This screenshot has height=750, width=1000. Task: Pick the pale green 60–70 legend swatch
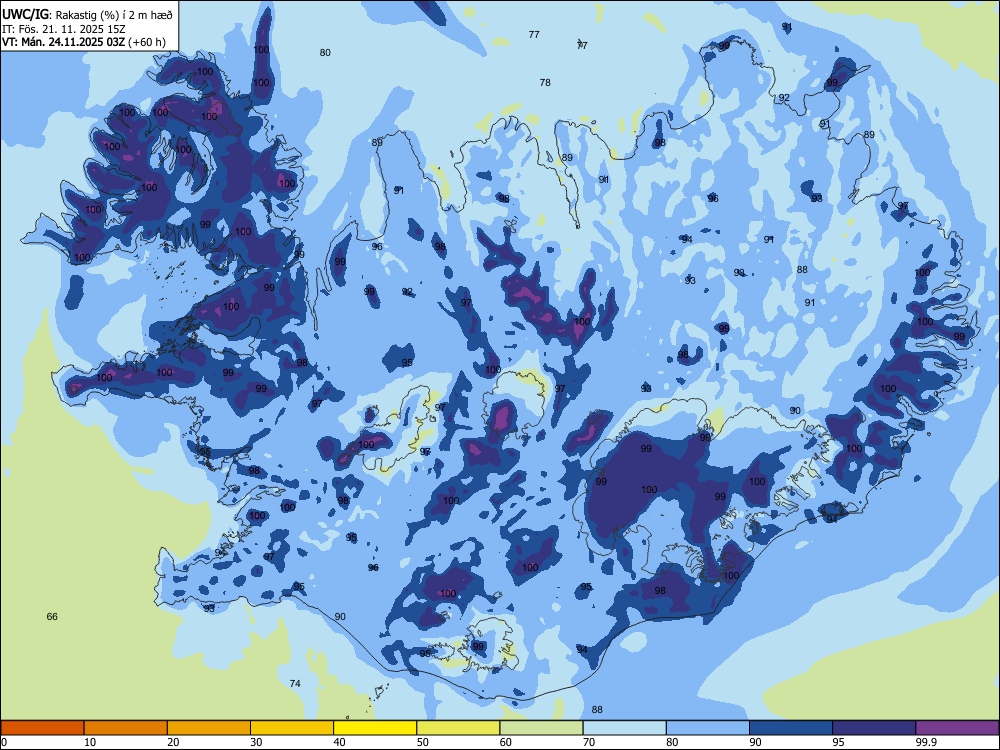click(541, 728)
